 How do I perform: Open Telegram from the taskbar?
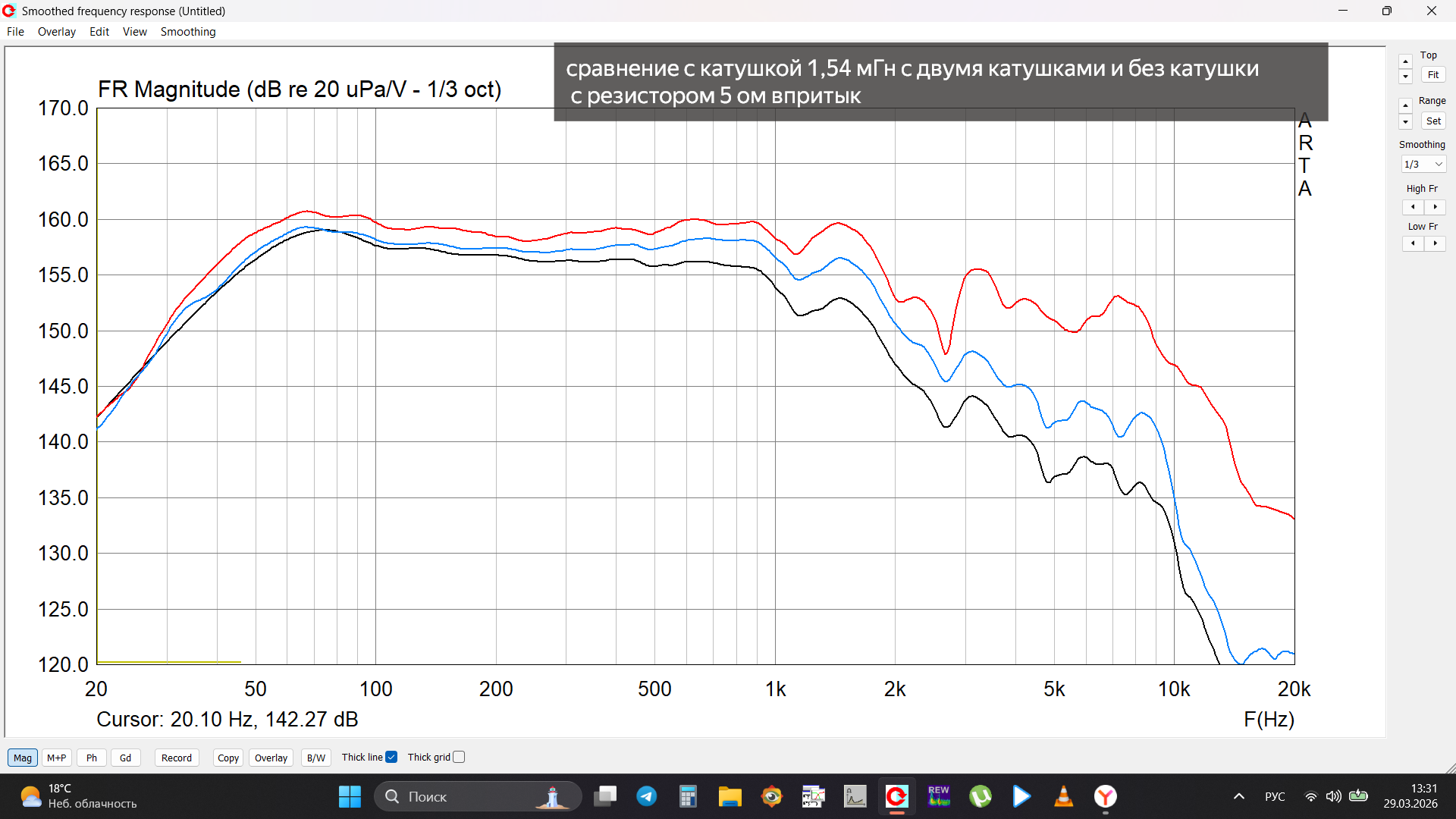pyautogui.click(x=647, y=796)
